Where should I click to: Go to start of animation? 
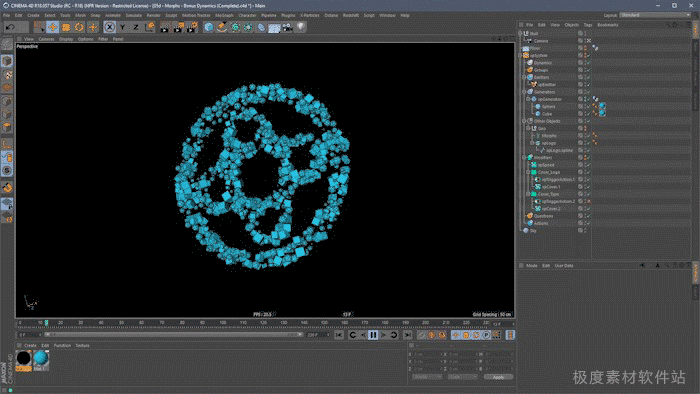(339, 335)
